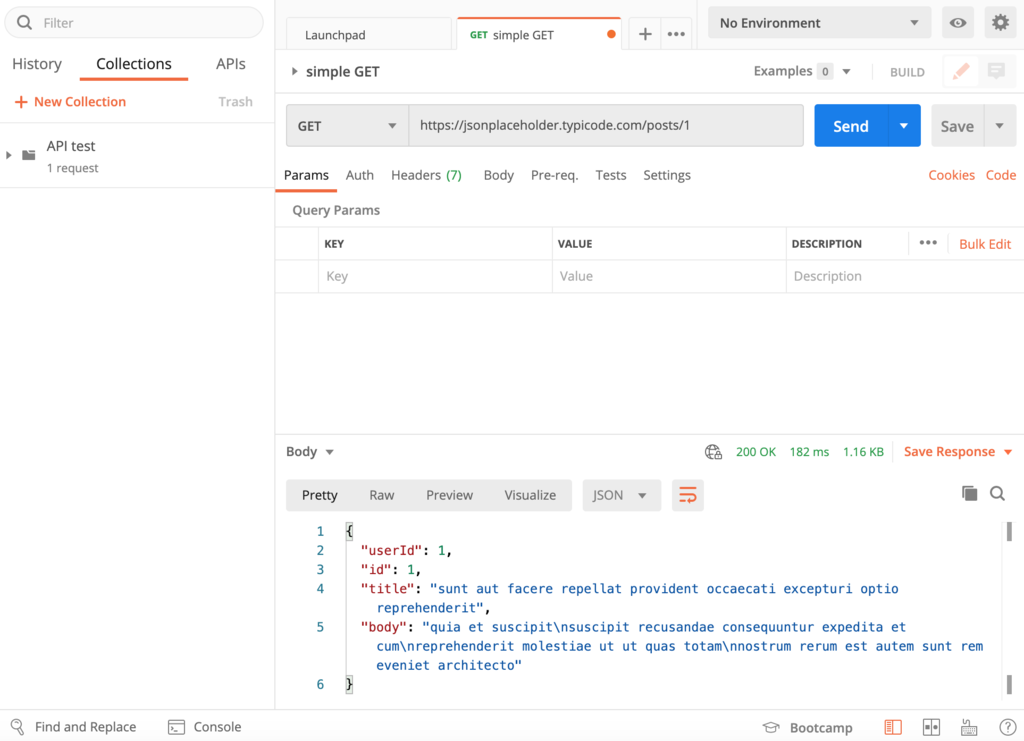This screenshot has height=741, width=1024.
Task: Select the Collections tab
Action: pos(134,64)
